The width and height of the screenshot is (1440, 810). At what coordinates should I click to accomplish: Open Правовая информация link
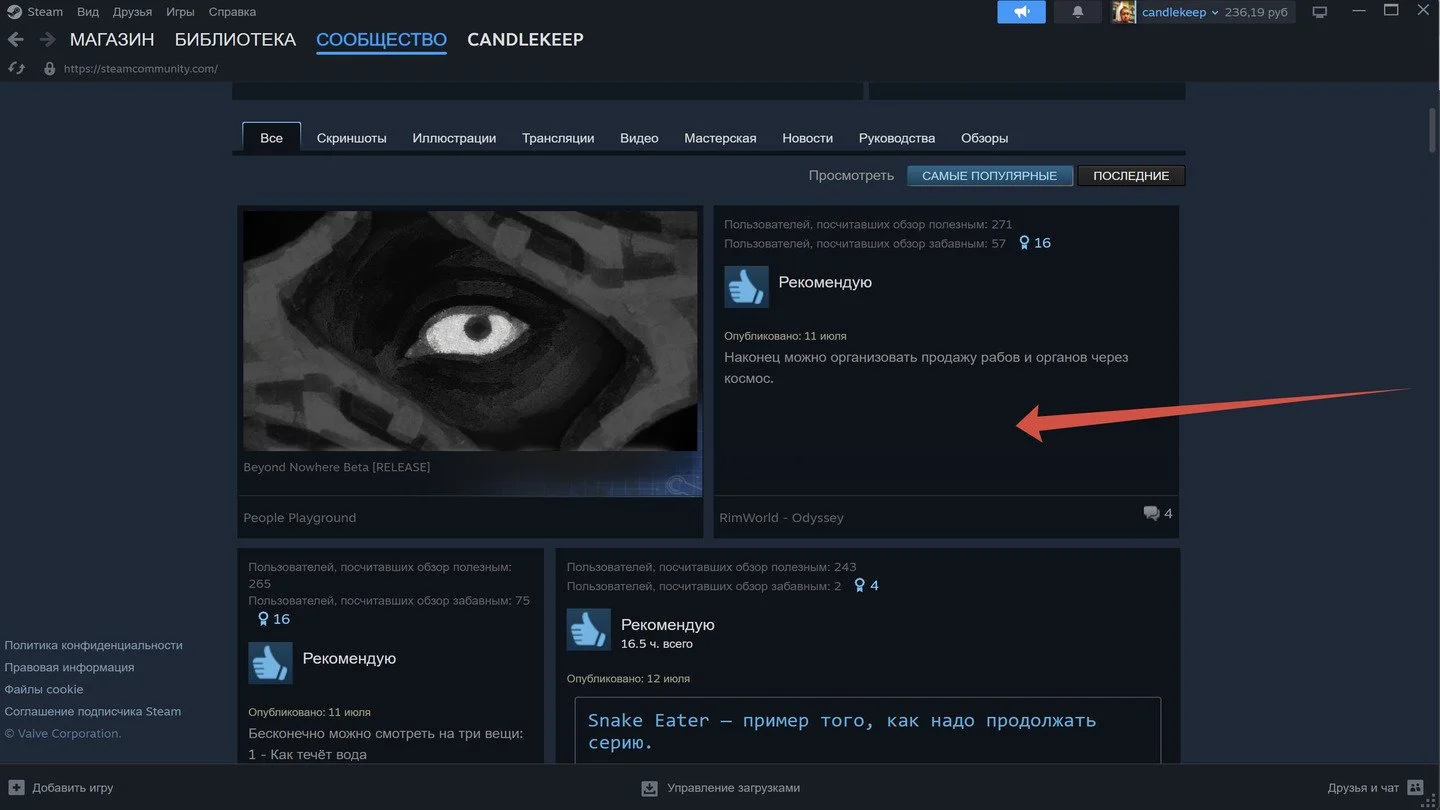[69, 668]
